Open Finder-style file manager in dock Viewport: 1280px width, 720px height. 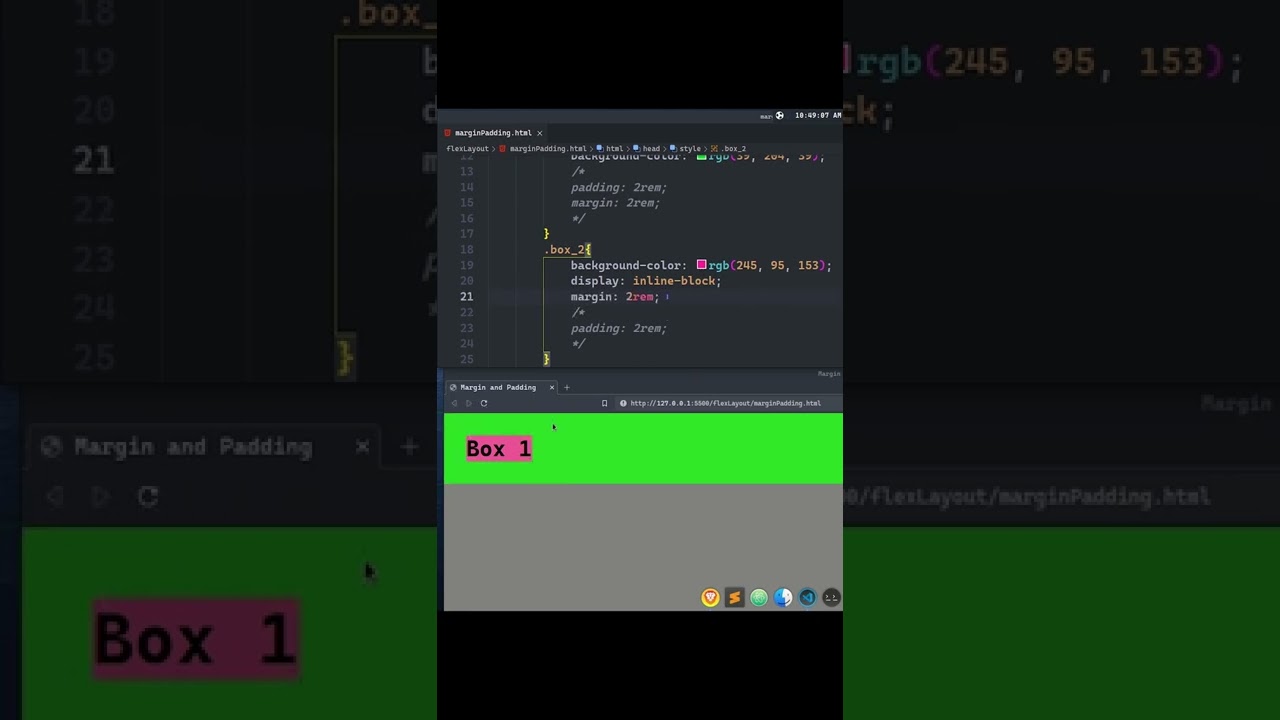(783, 598)
